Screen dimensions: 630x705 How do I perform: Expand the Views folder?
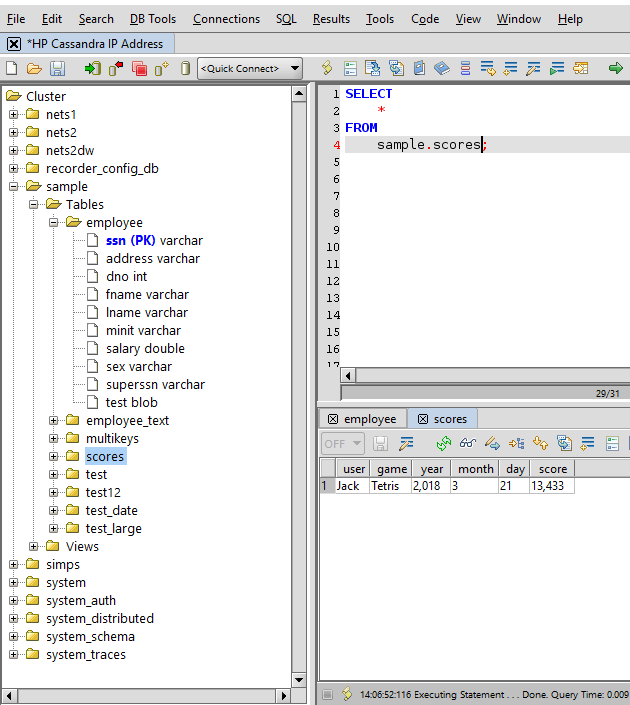pos(34,546)
